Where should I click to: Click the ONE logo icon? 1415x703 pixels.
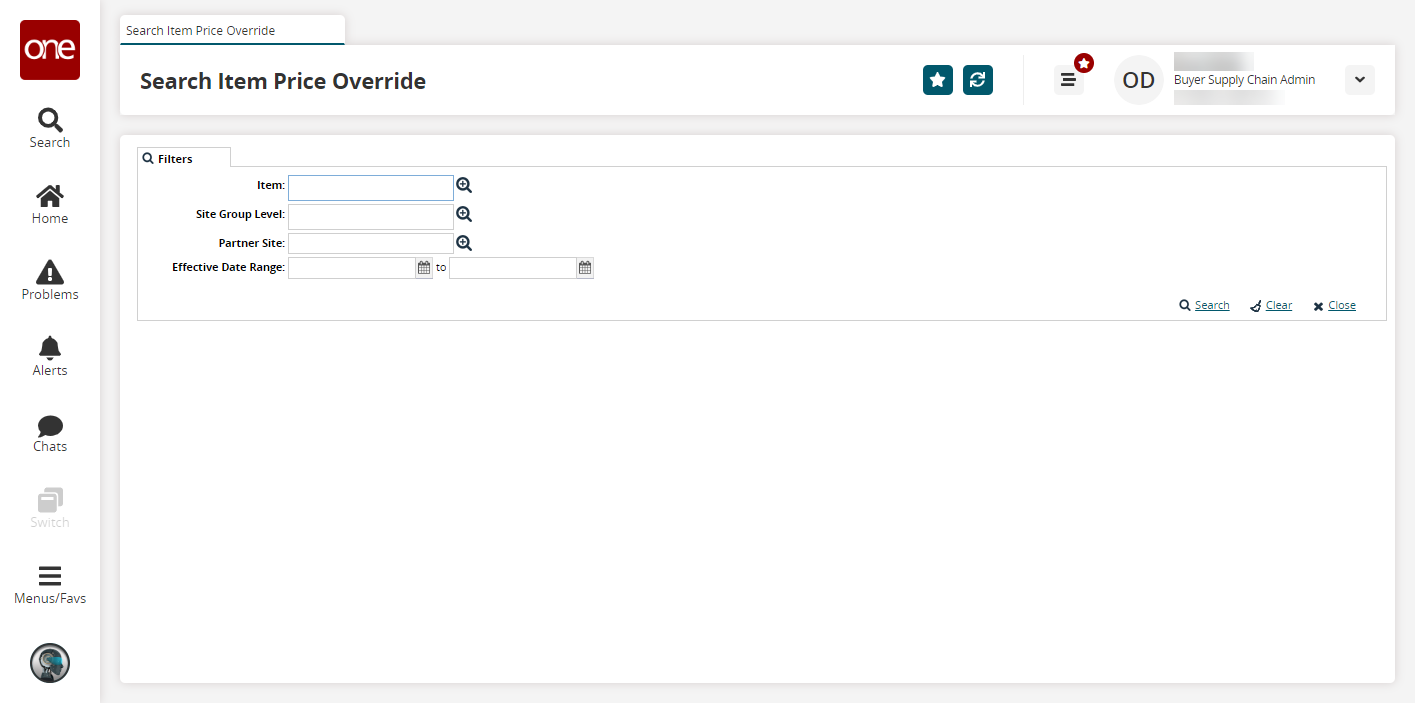click(x=50, y=50)
